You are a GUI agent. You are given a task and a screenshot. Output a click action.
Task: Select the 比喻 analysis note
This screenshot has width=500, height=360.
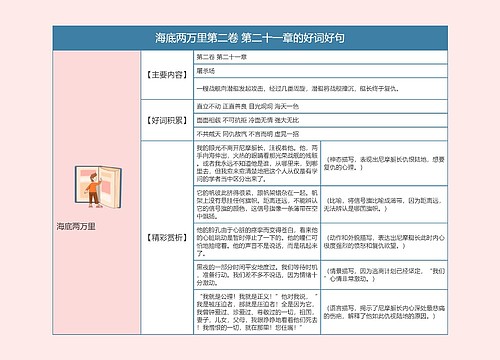click(384, 205)
